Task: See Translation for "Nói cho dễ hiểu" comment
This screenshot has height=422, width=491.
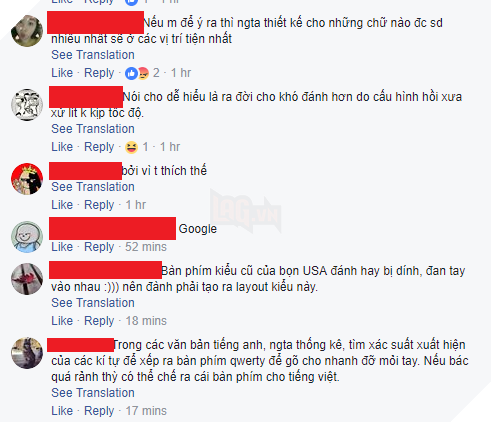Action: coord(93,129)
